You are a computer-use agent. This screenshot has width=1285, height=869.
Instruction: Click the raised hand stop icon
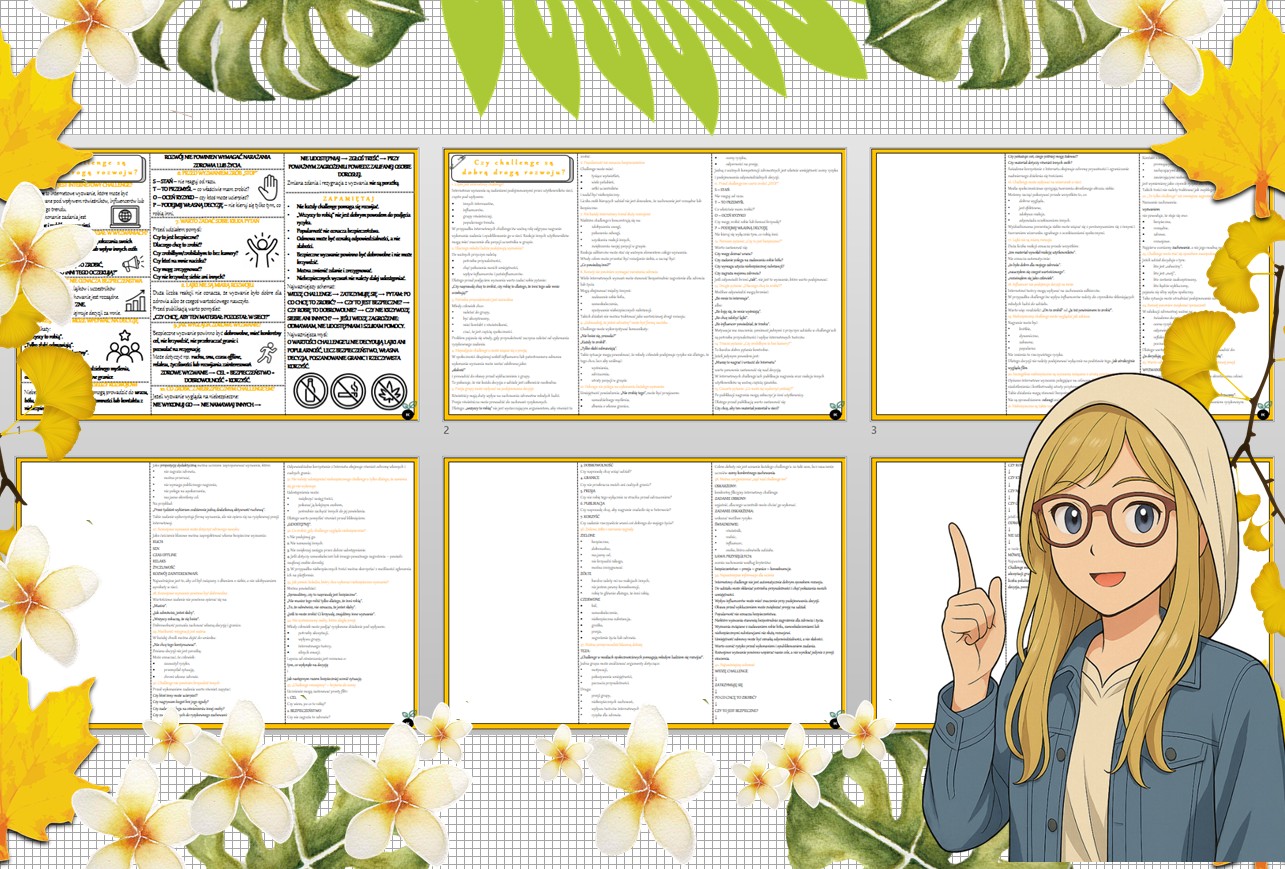[268, 189]
